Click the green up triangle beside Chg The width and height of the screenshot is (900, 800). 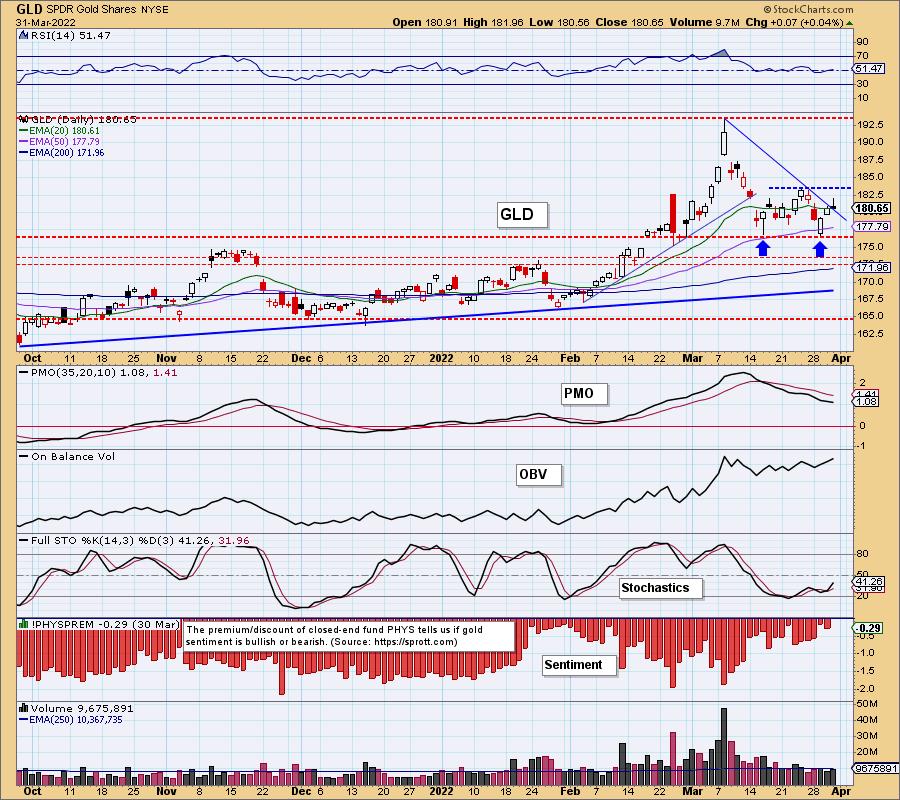coord(849,23)
